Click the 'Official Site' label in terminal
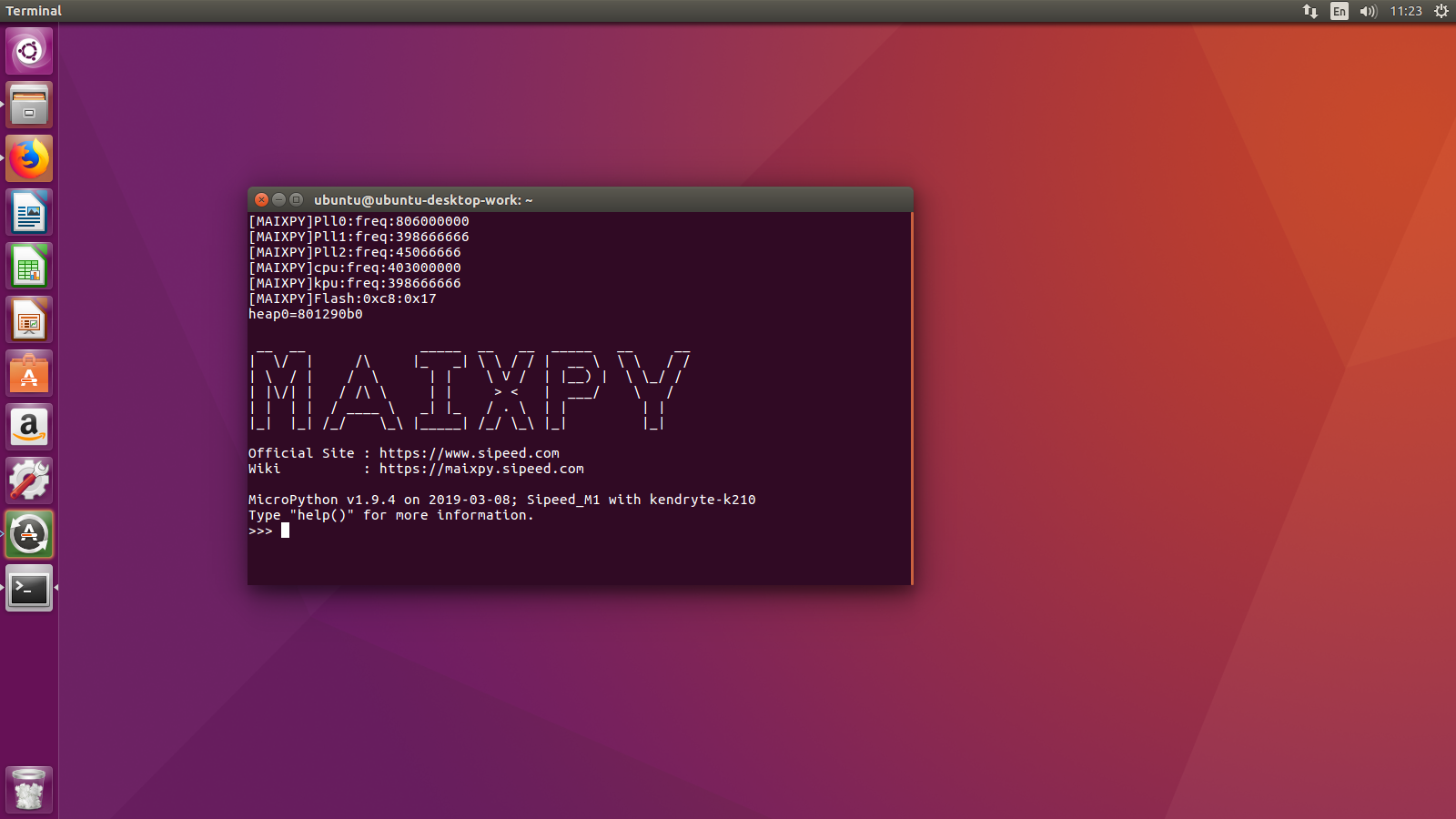Screen dimensions: 1456x819 click(301, 453)
